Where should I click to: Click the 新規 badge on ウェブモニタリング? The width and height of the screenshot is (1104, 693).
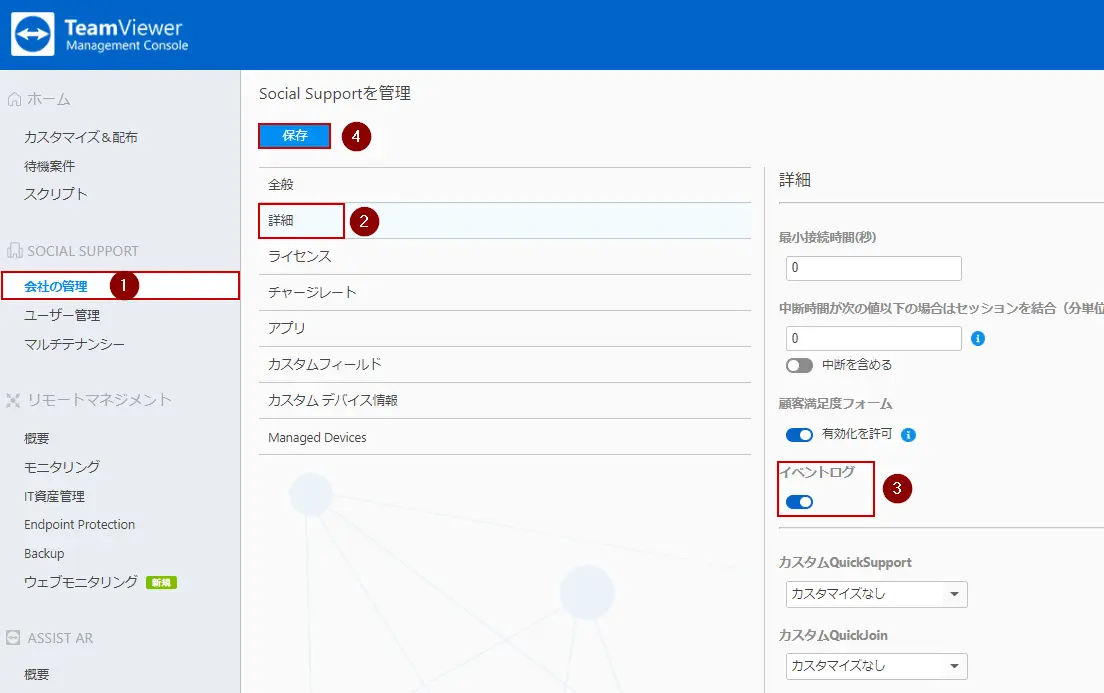161,582
